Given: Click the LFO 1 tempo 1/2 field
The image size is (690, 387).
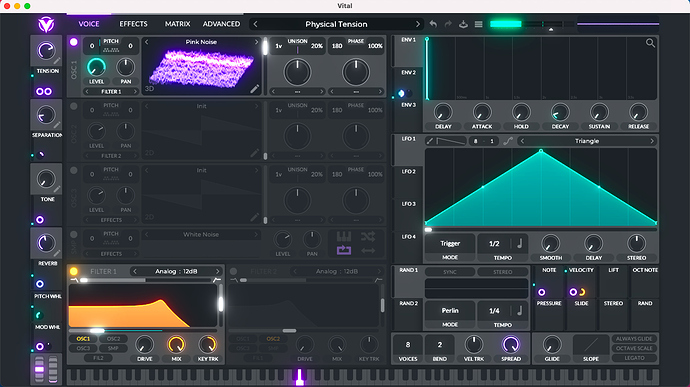Looking at the screenshot, I should tap(495, 243).
